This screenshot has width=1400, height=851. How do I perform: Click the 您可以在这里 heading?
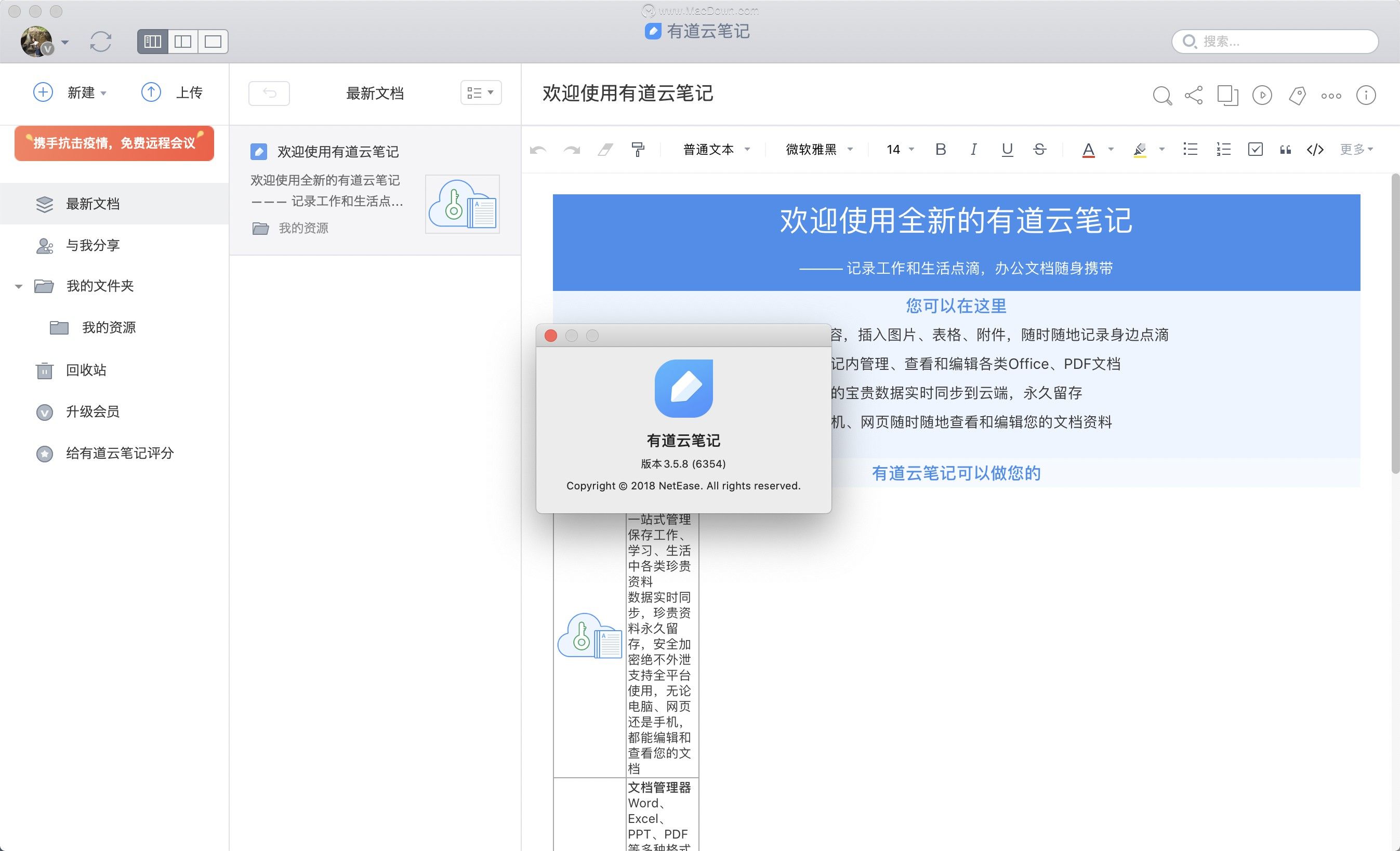tap(956, 306)
